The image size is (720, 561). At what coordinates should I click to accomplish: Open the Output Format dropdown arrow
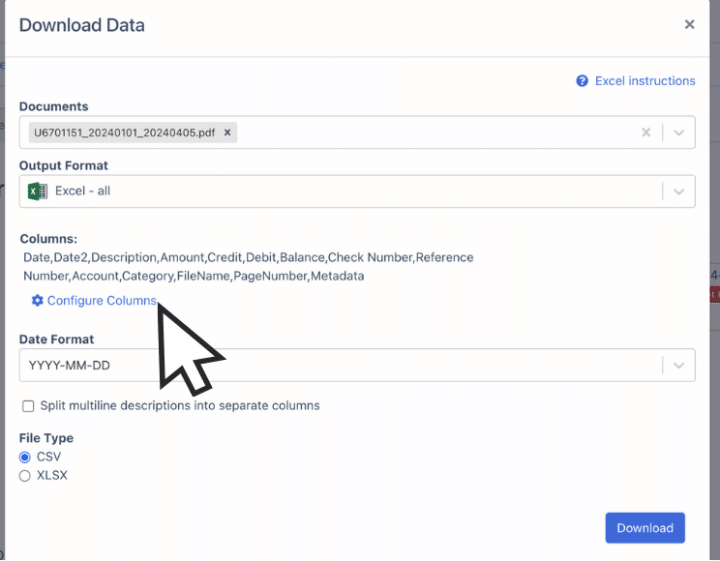(x=678, y=191)
